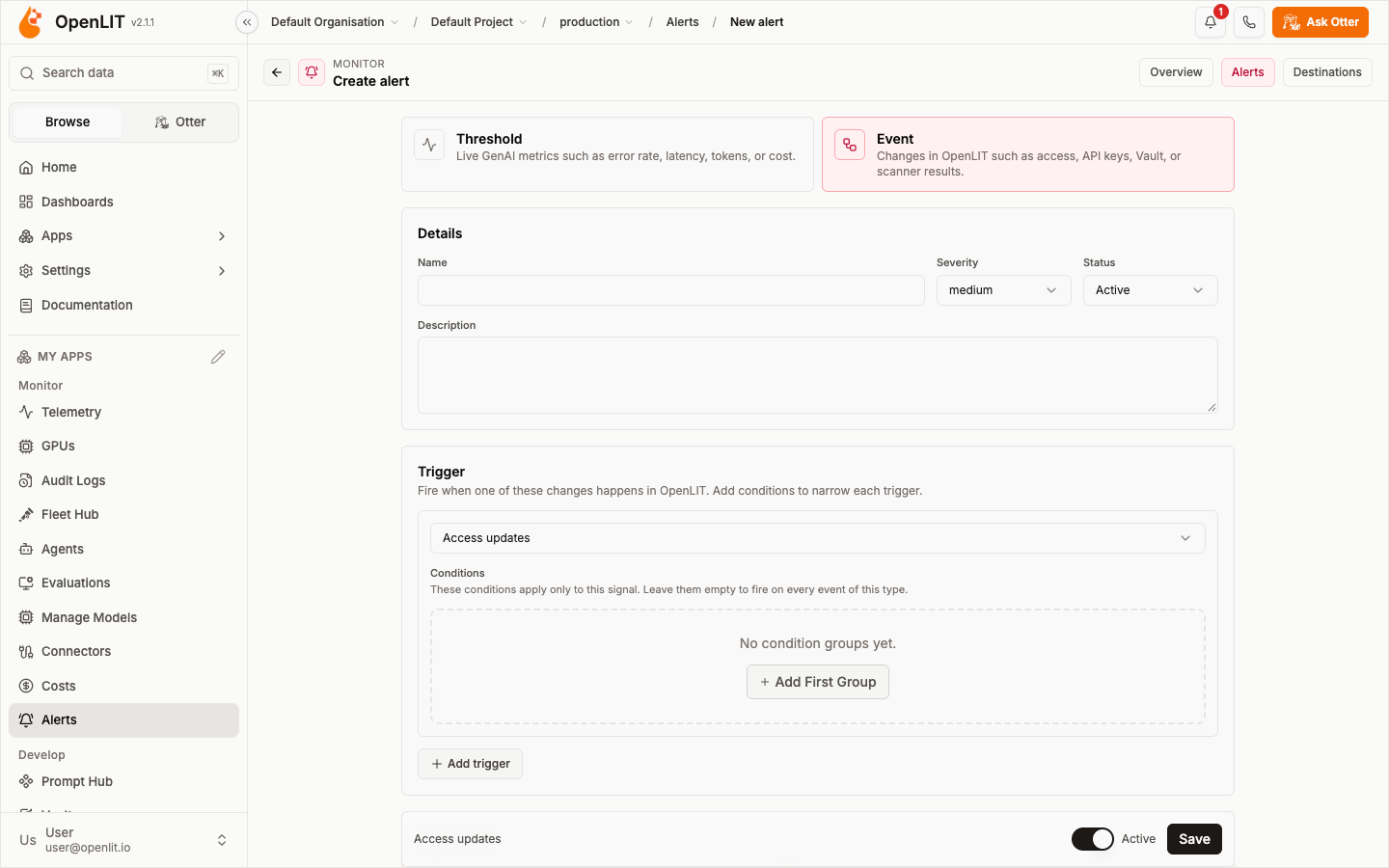Expand the Settings sidebar section
The width and height of the screenshot is (1389, 868).
[123, 271]
